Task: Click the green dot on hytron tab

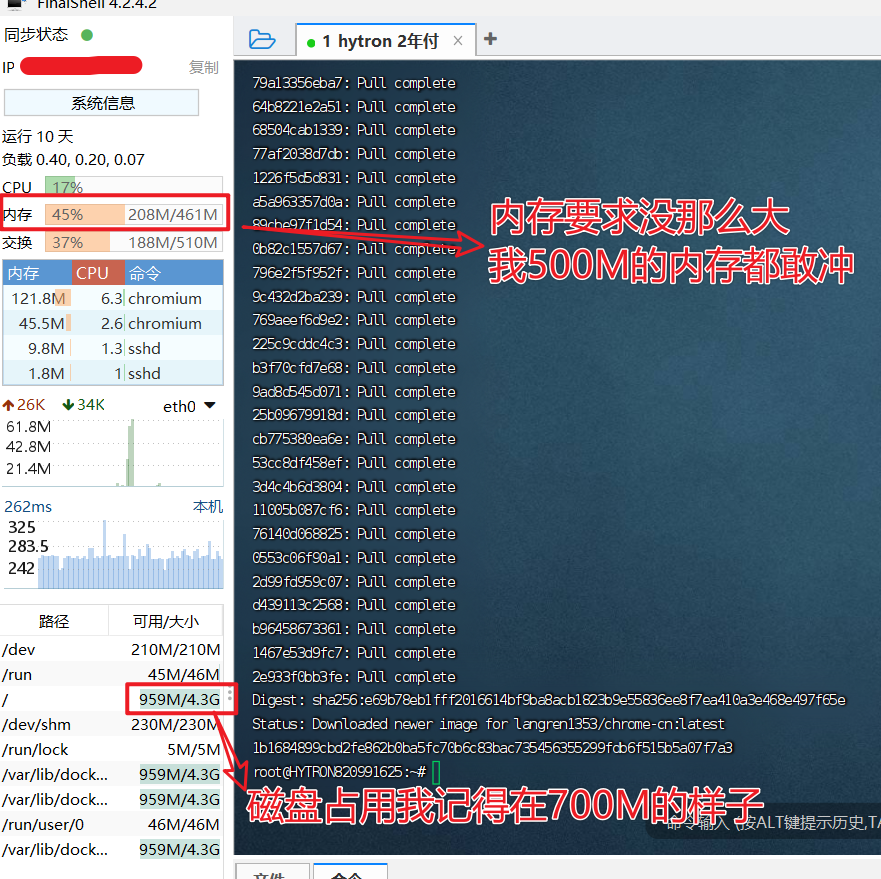Action: click(x=312, y=42)
